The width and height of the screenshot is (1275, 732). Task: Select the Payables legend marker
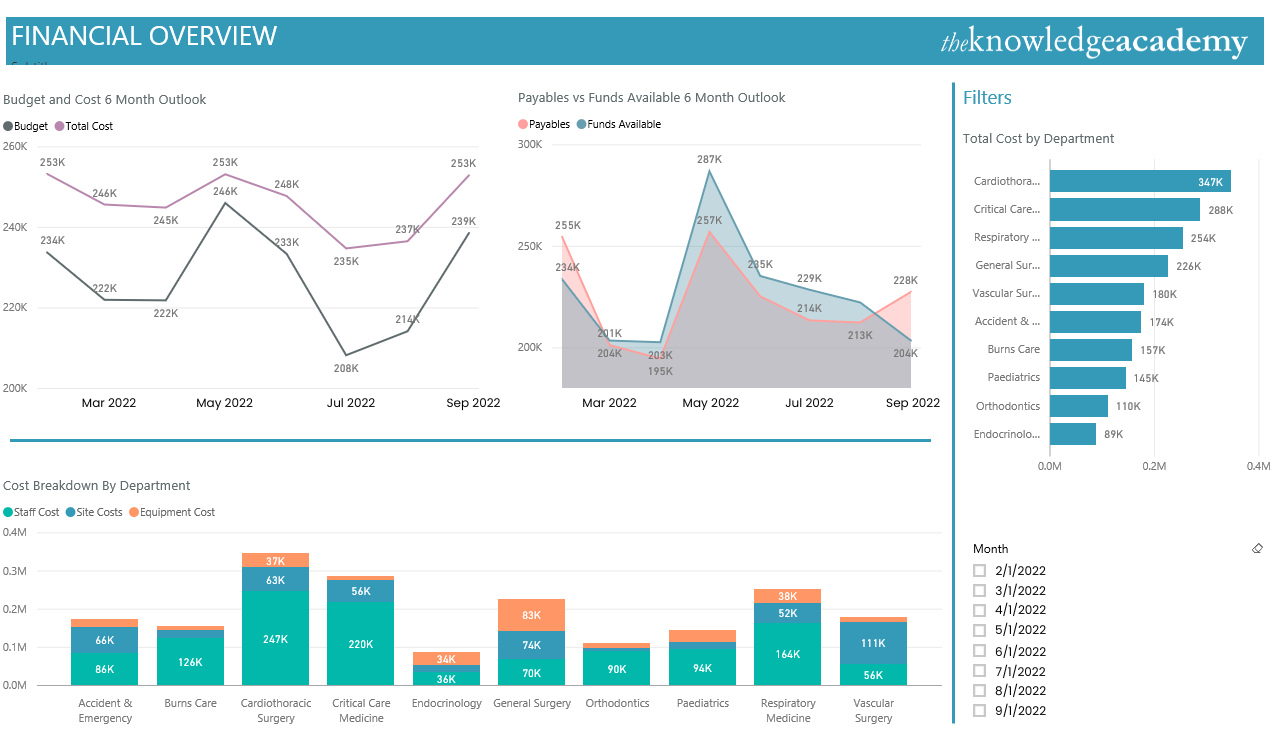coord(522,123)
